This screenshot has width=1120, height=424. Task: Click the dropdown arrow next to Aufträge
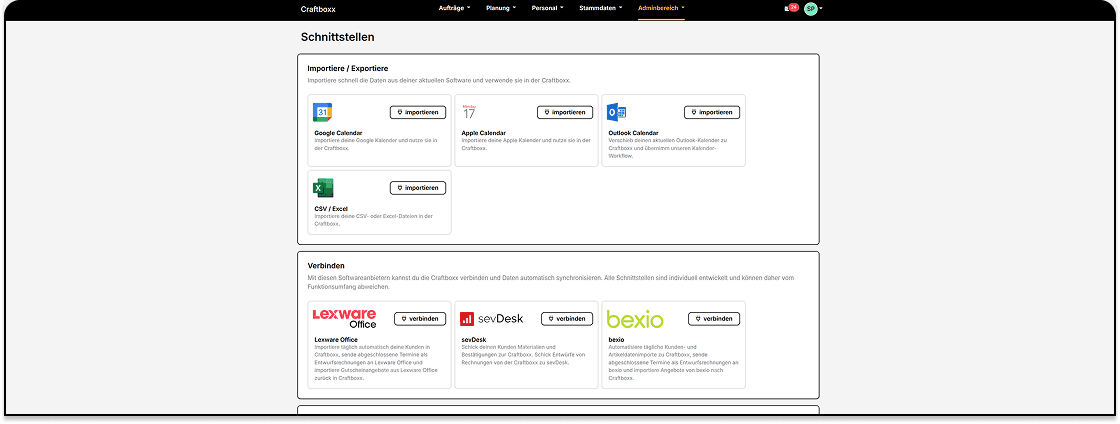(x=468, y=9)
